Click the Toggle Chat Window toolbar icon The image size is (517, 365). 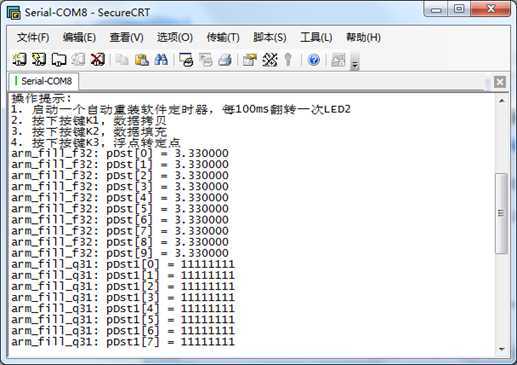point(338,60)
